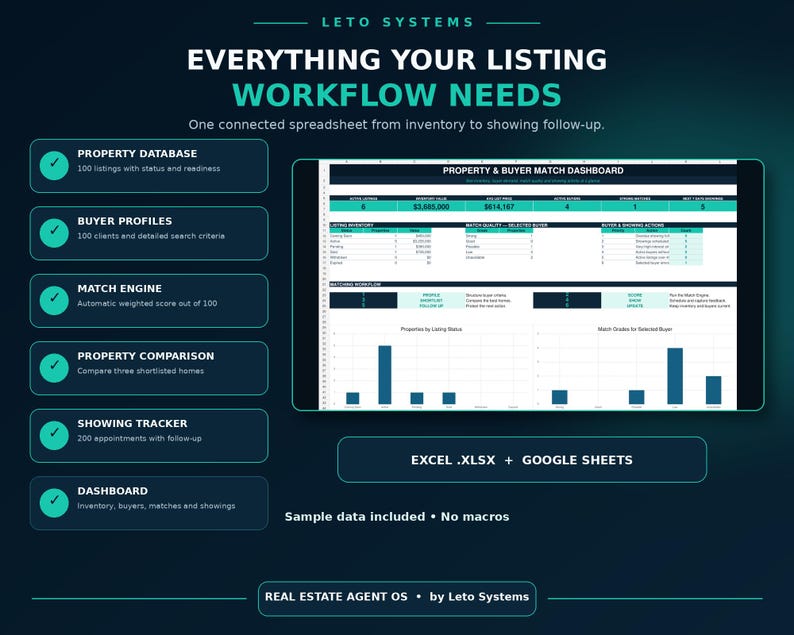The height and width of the screenshot is (635, 794).
Task: Click the 'REAL ESTATE AGENT OS' footer badge
Action: pyautogui.click(x=397, y=598)
